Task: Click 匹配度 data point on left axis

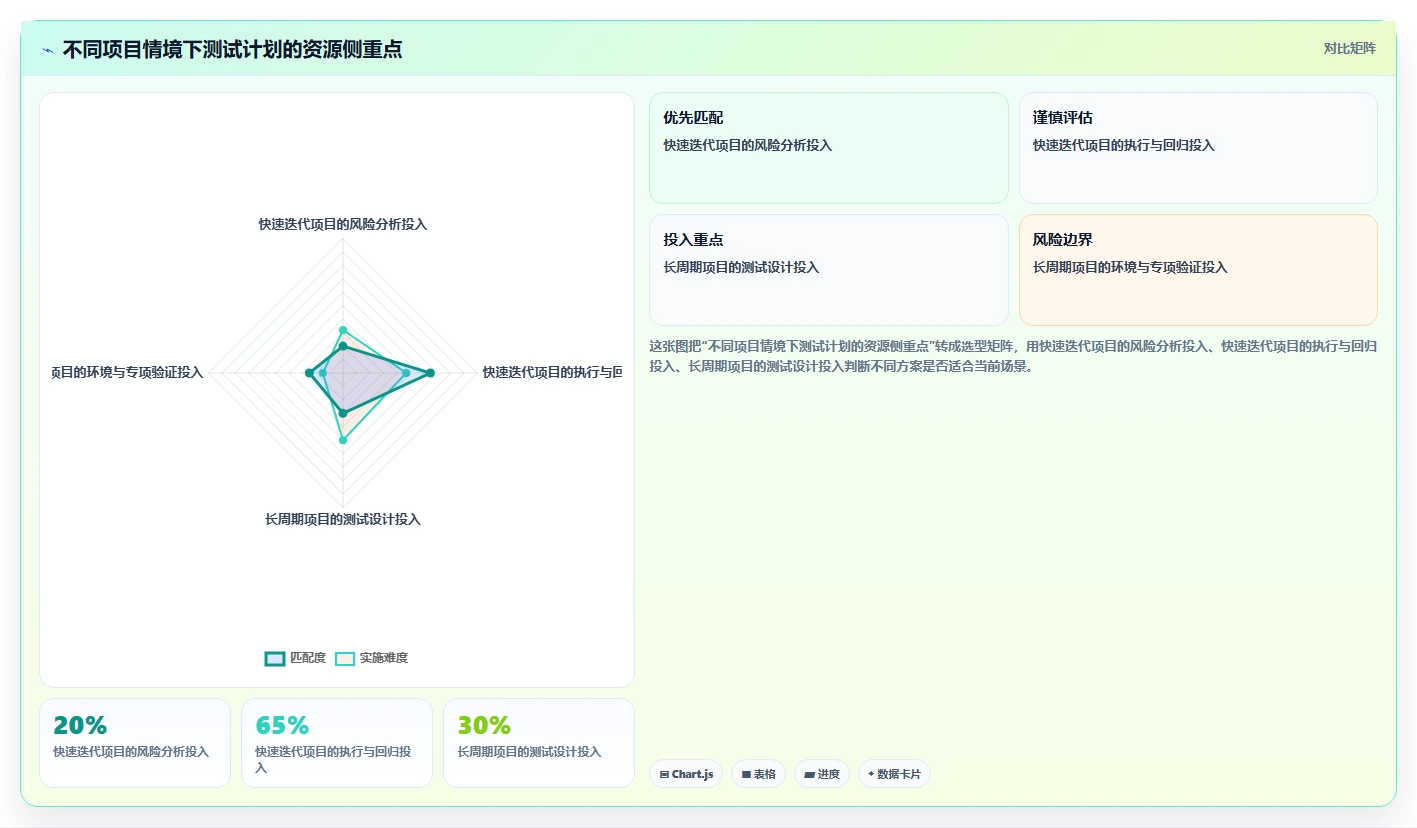Action: pyautogui.click(x=309, y=373)
